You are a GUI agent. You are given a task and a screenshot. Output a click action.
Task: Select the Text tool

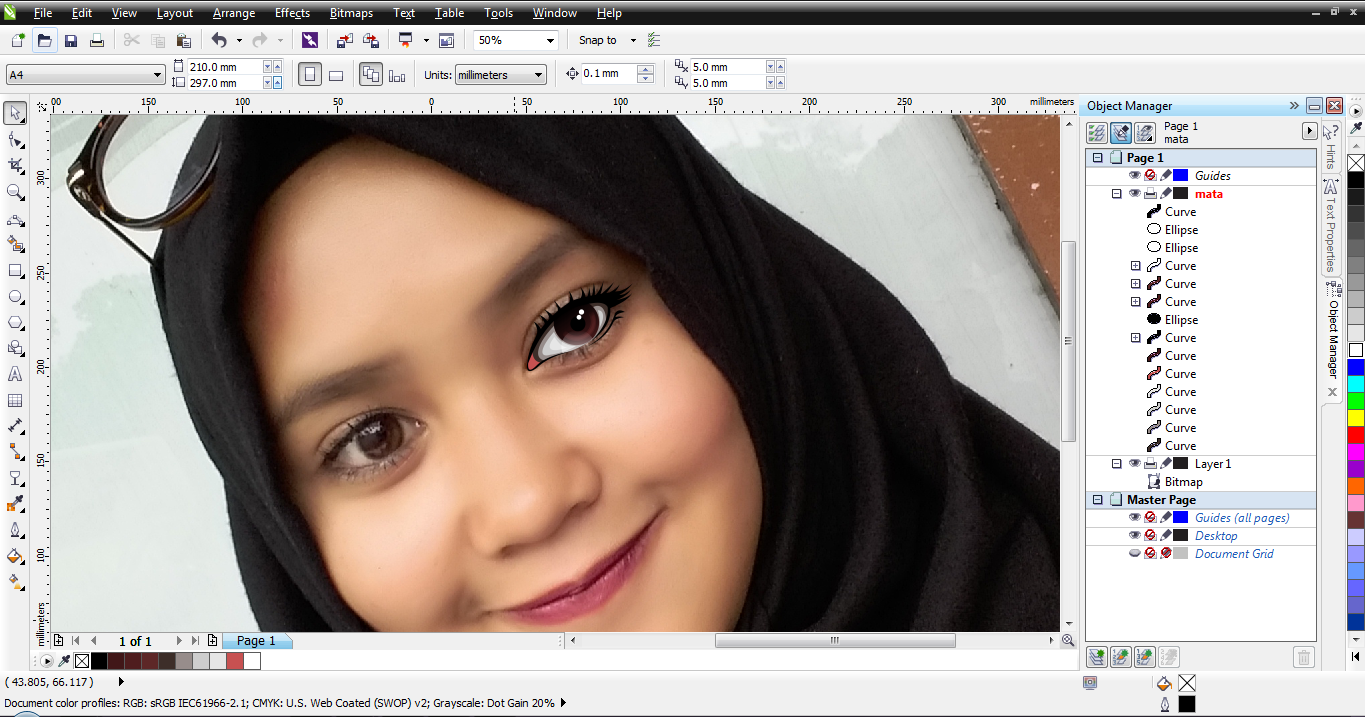15,373
